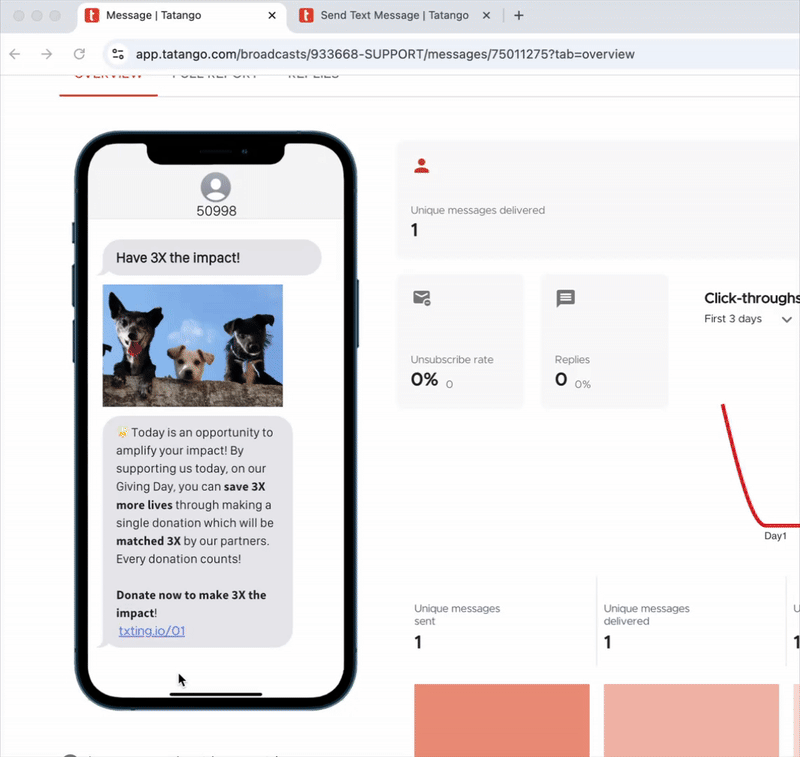
Task: Click the dark salmon Unique messages sent bar
Action: click(501, 720)
